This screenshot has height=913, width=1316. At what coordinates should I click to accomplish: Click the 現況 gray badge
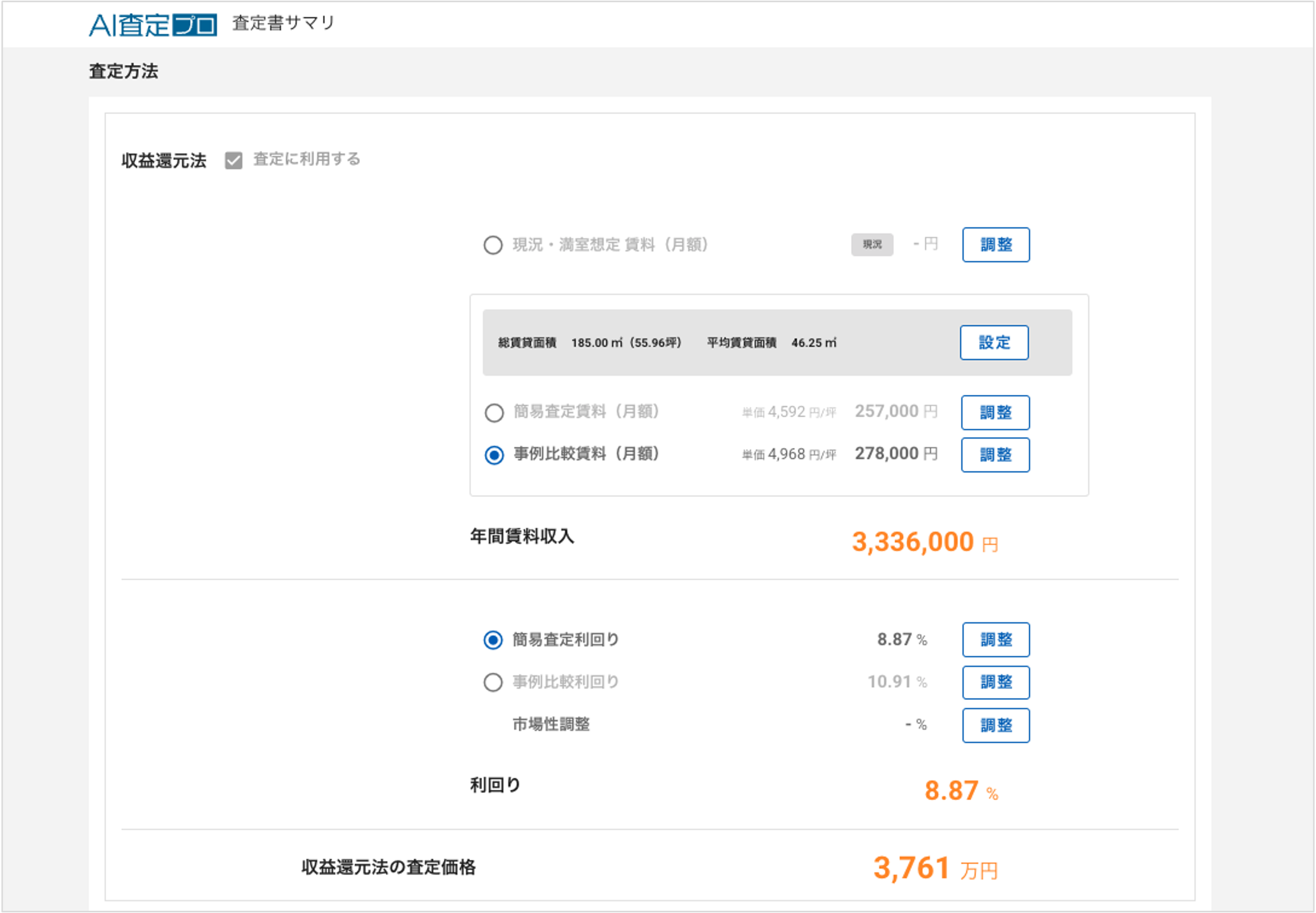pos(872,245)
